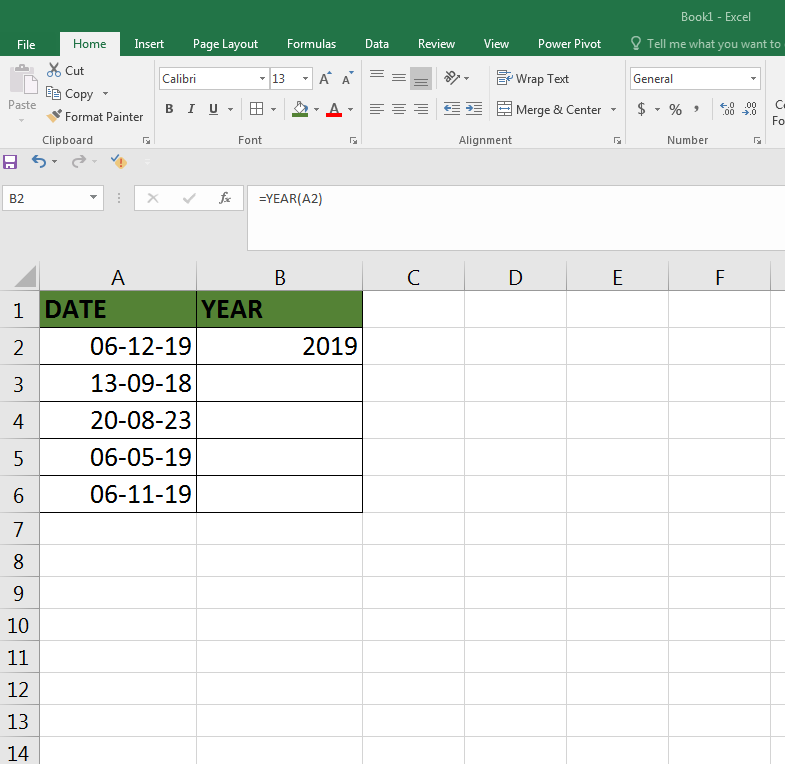Click the Increase Indent icon
The image size is (785, 764).
(474, 109)
